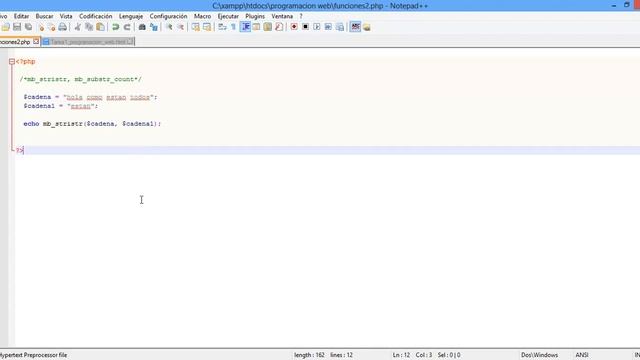
Task: Click the Zoom In toolbar icon
Action: [169, 27]
